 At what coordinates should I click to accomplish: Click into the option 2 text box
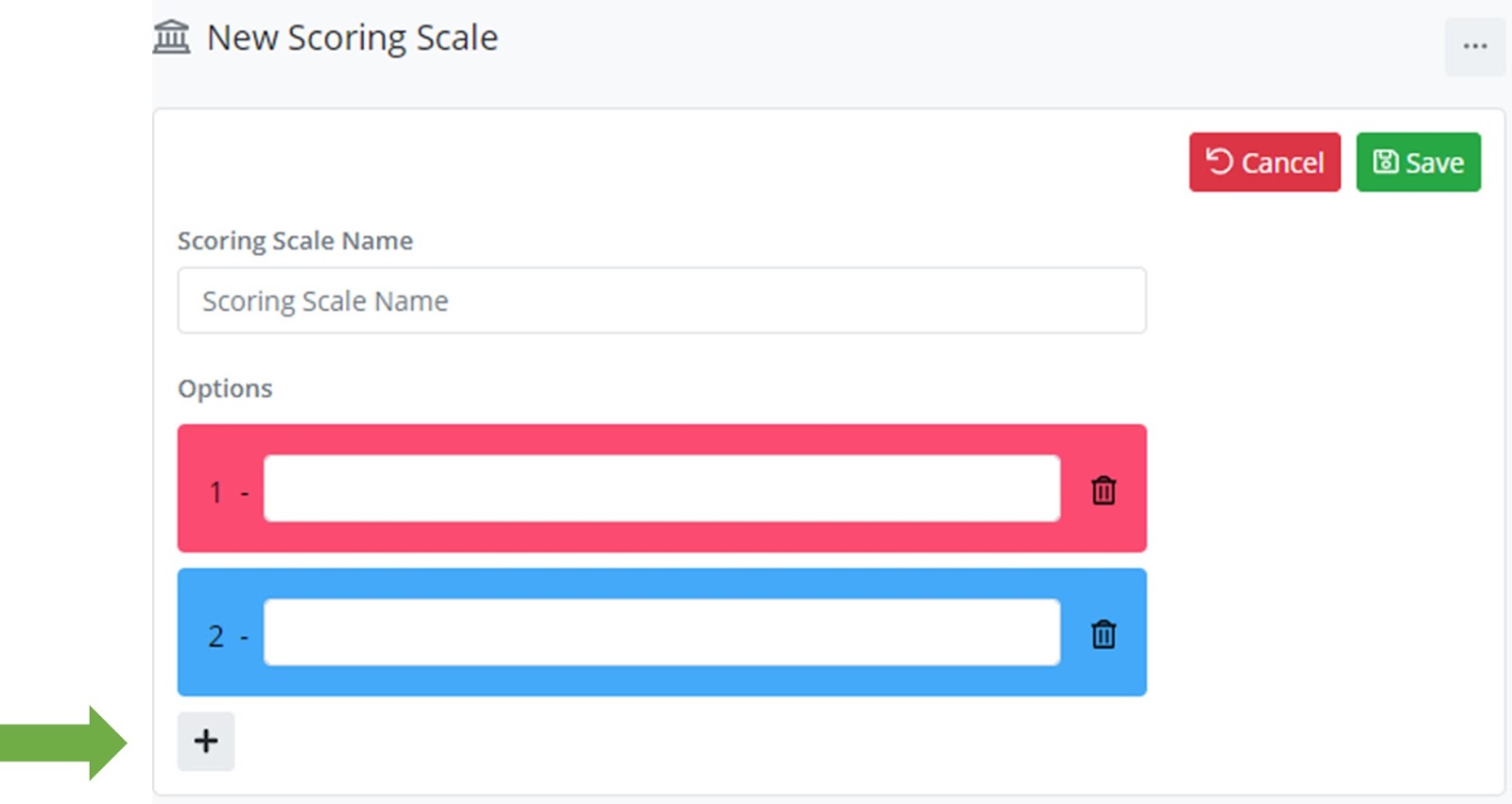[x=661, y=632]
